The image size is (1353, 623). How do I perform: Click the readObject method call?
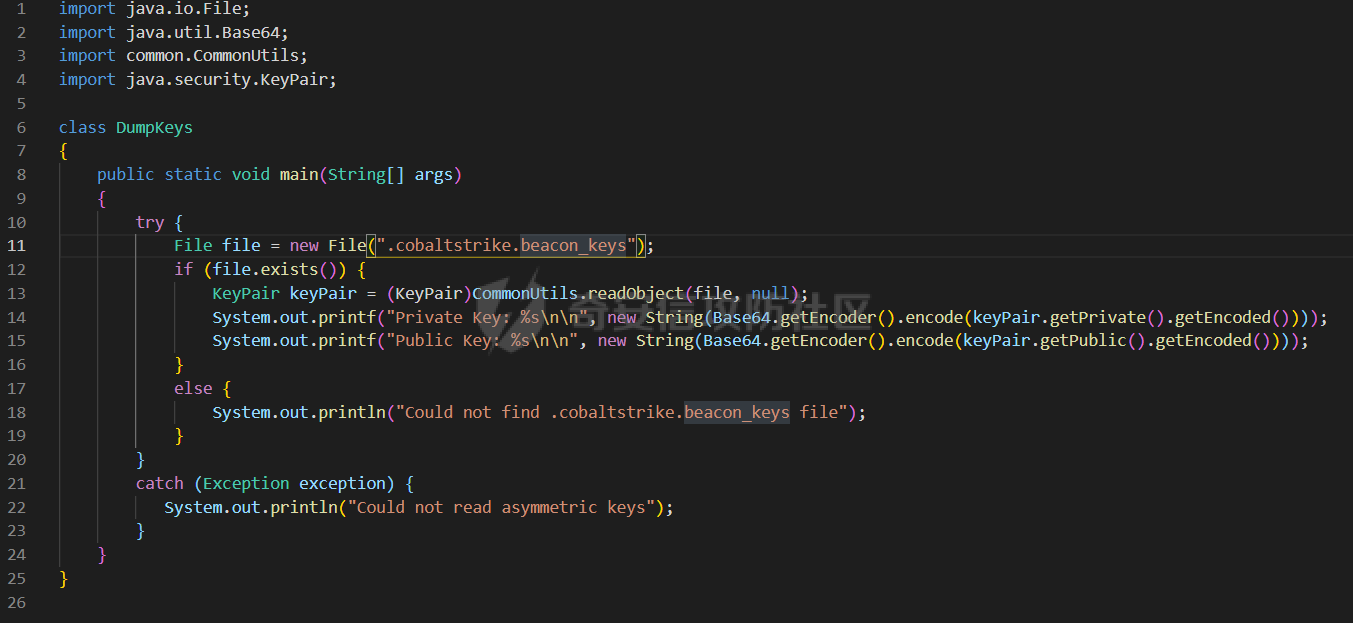pos(635,293)
